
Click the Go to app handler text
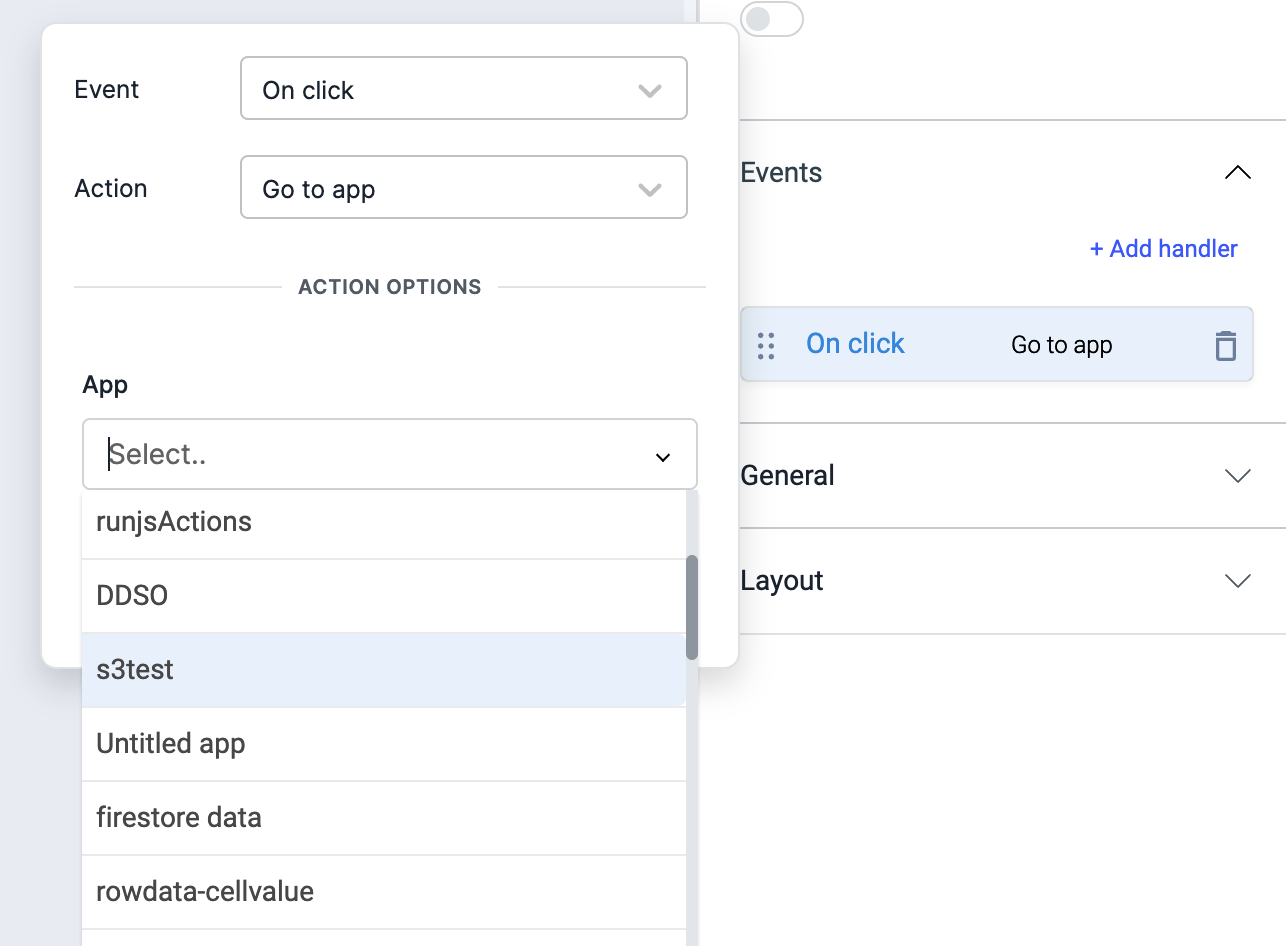tap(1062, 345)
